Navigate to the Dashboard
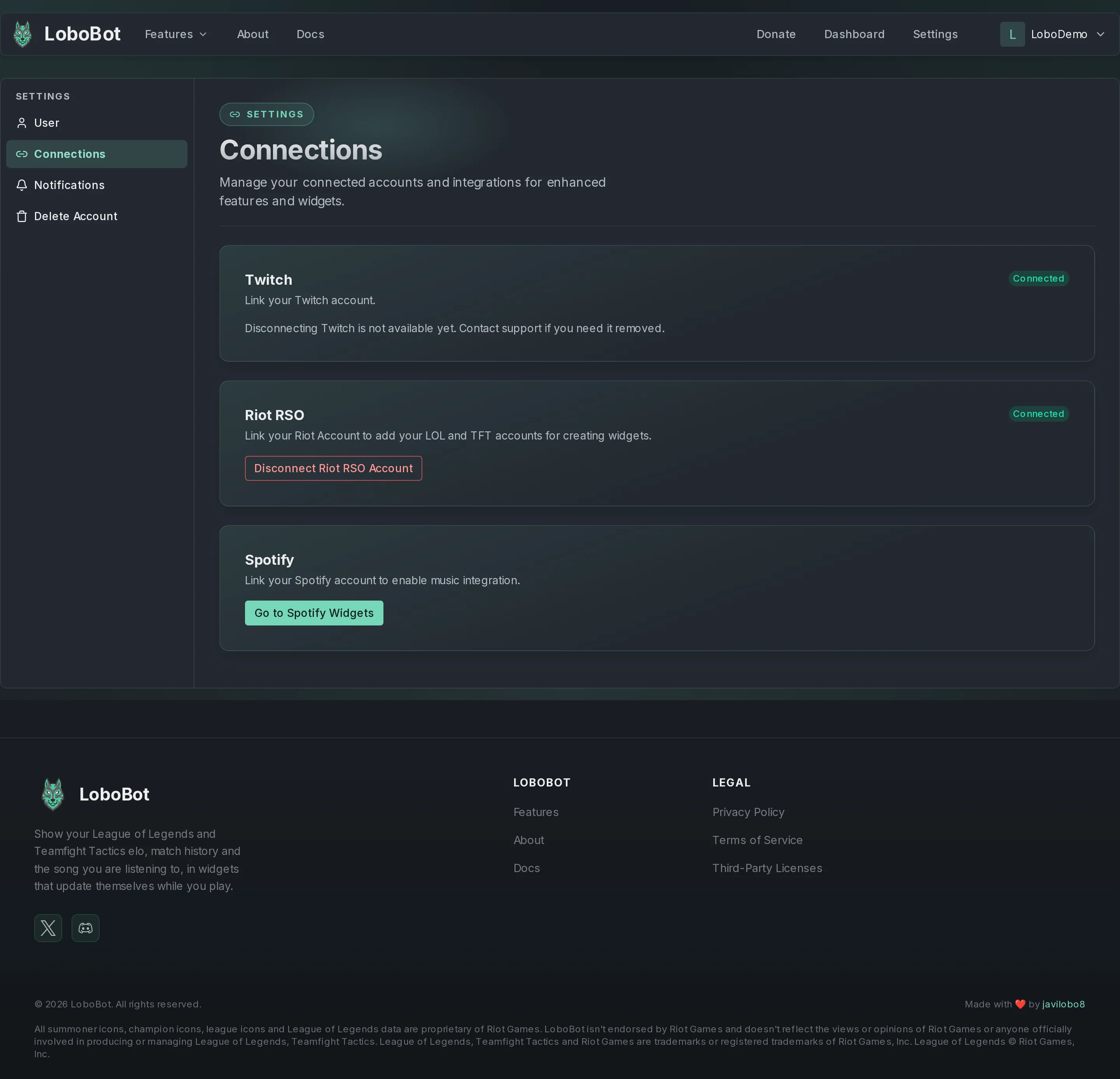 coord(854,34)
